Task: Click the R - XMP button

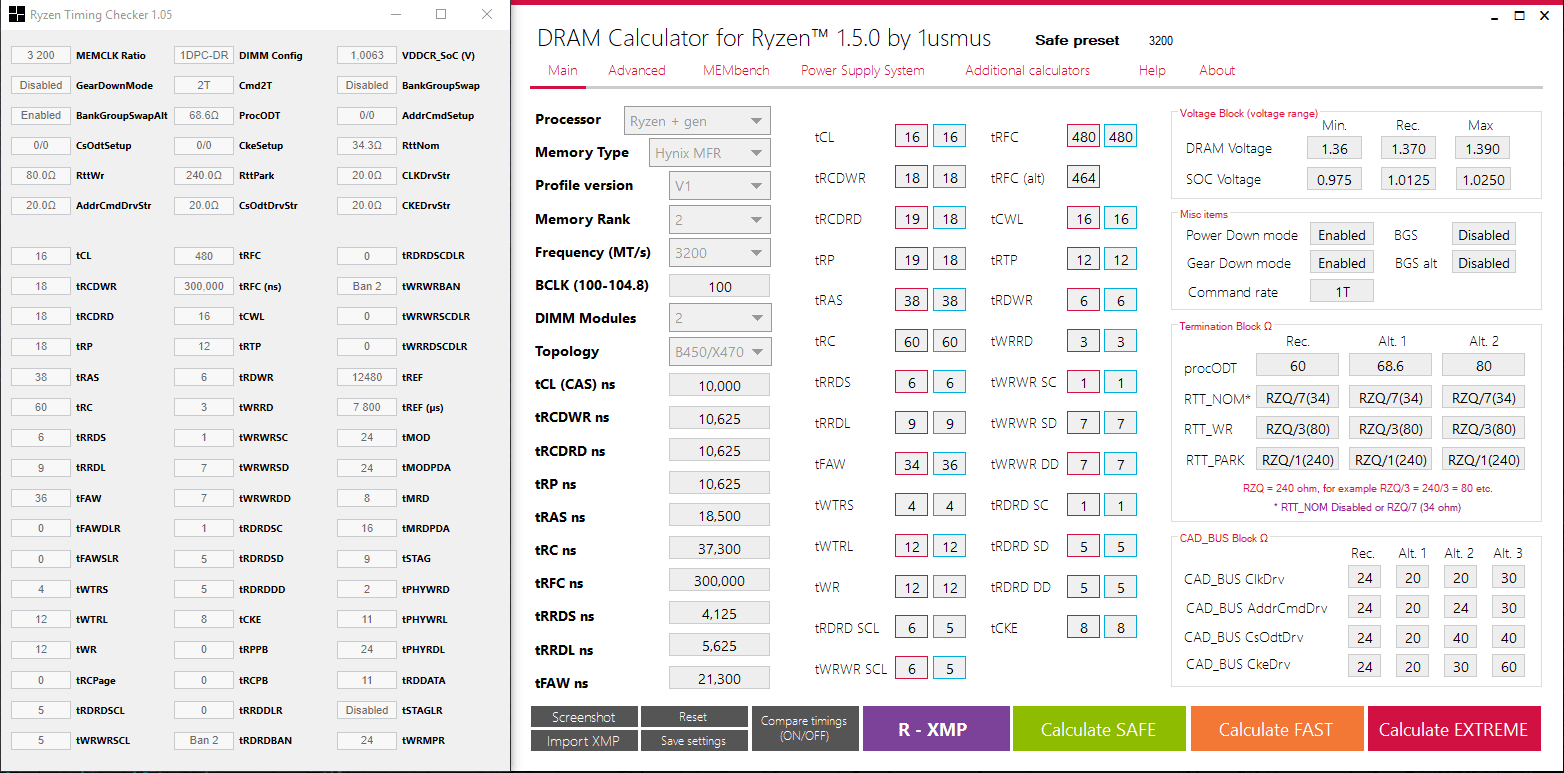Action: 936,729
